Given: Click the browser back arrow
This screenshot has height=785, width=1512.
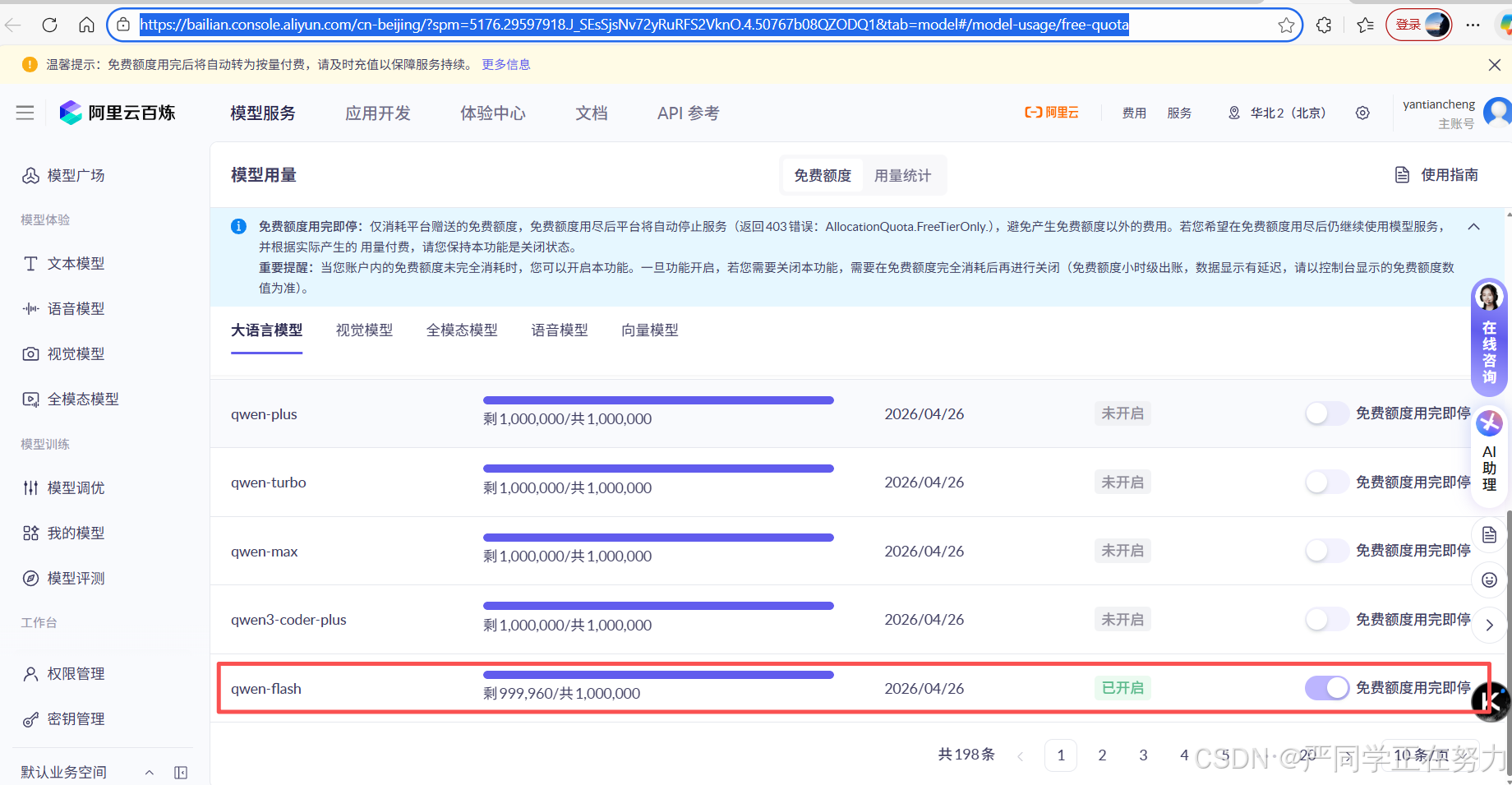Looking at the screenshot, I should point(13,25).
